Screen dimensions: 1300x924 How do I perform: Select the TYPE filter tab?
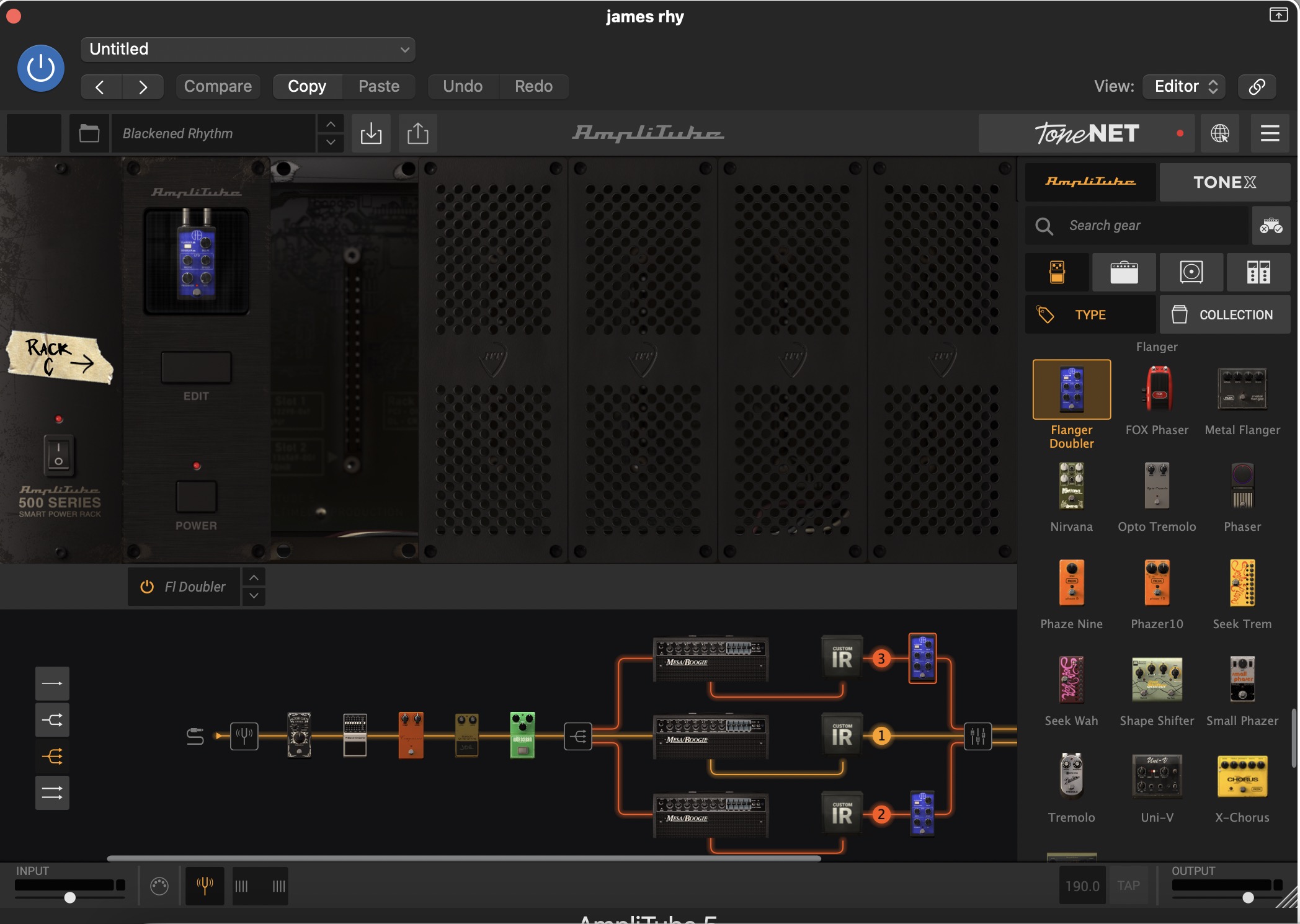pos(1090,314)
